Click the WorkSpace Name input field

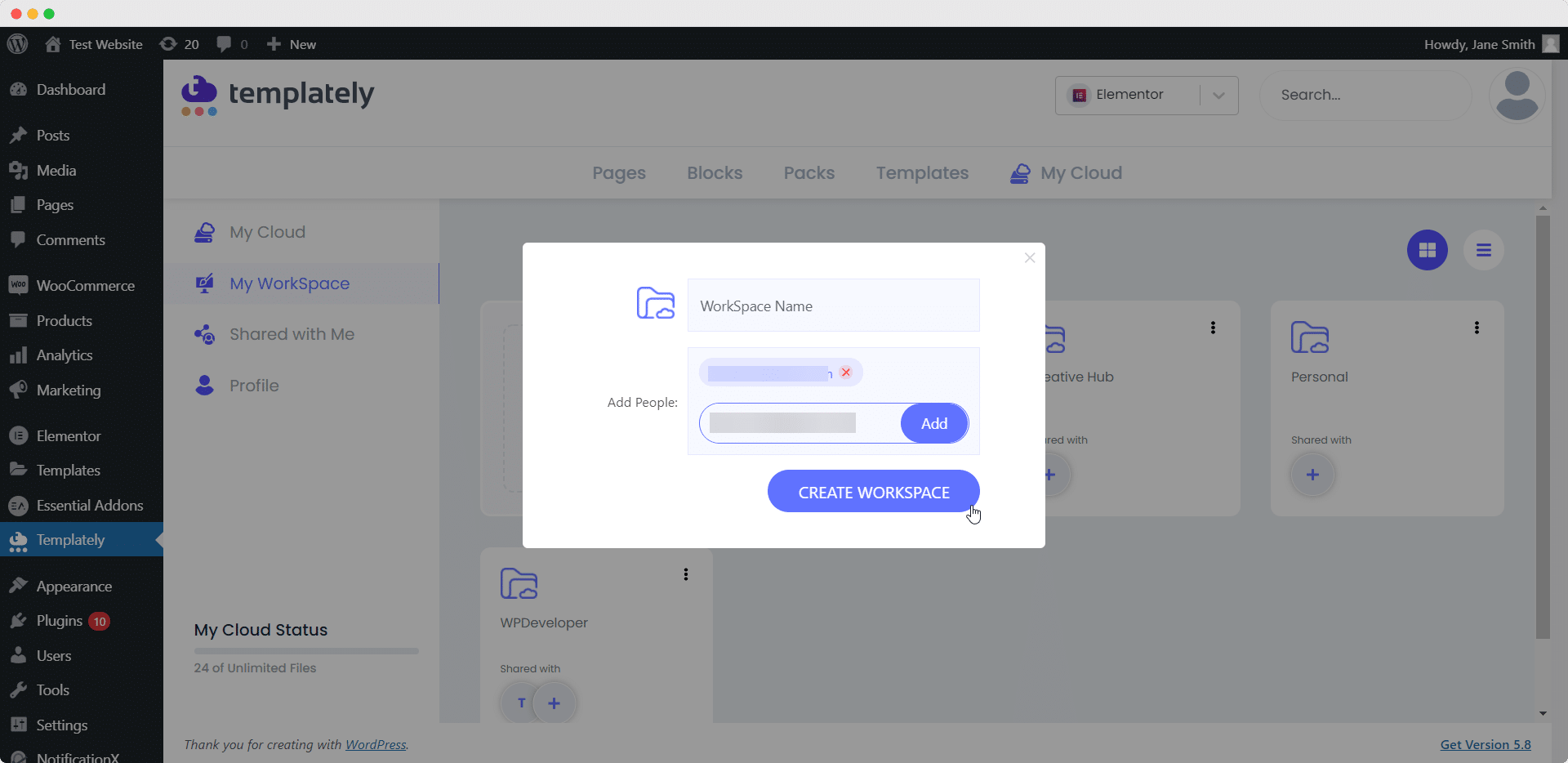coord(833,306)
